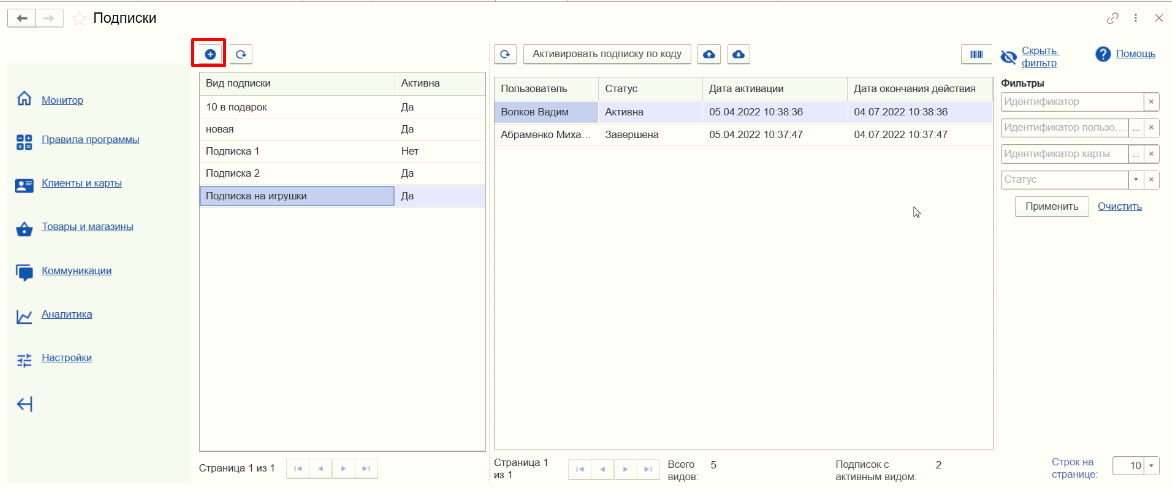
Task: Click the cloud upload icon button
Action: pyautogui.click(x=709, y=54)
